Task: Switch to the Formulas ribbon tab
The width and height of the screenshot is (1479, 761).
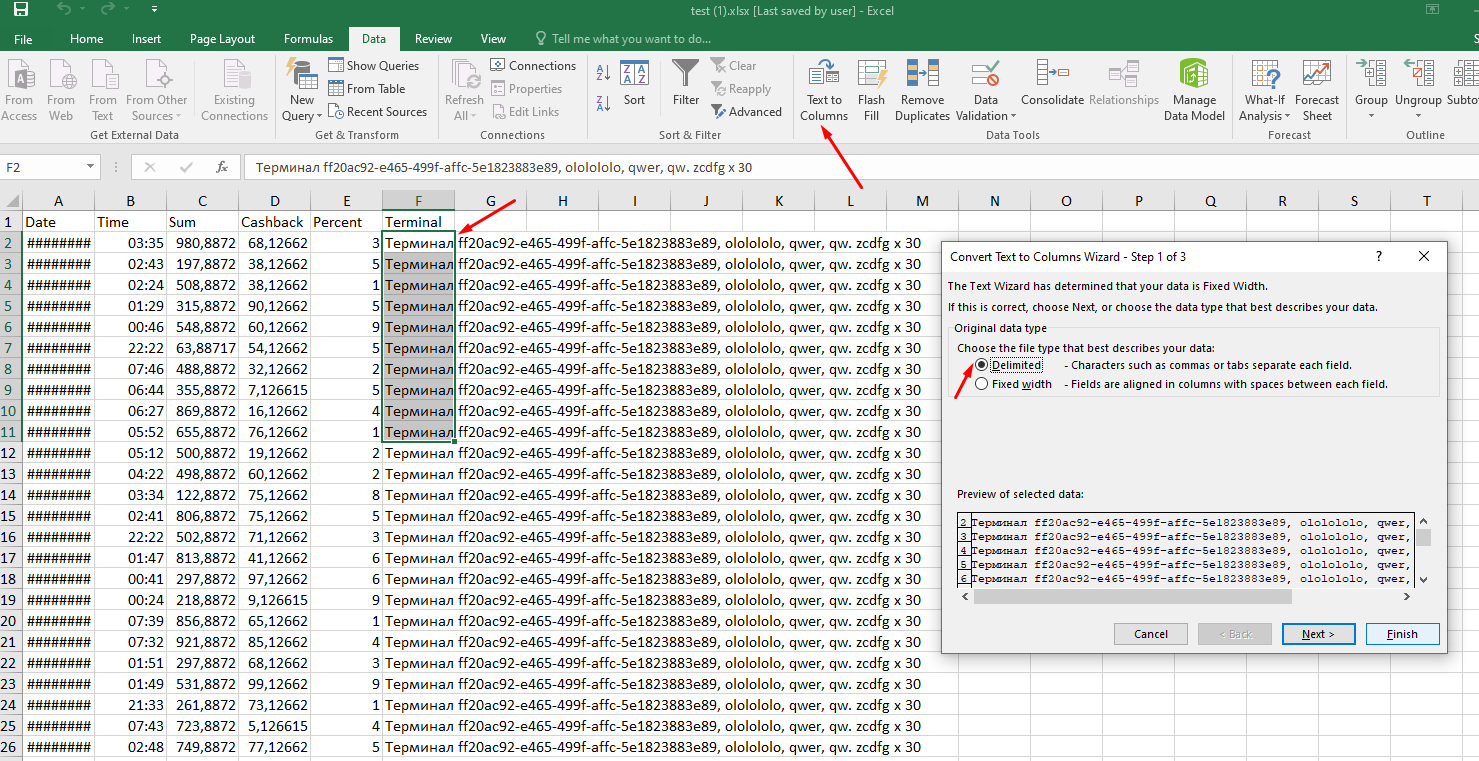Action: pos(308,38)
